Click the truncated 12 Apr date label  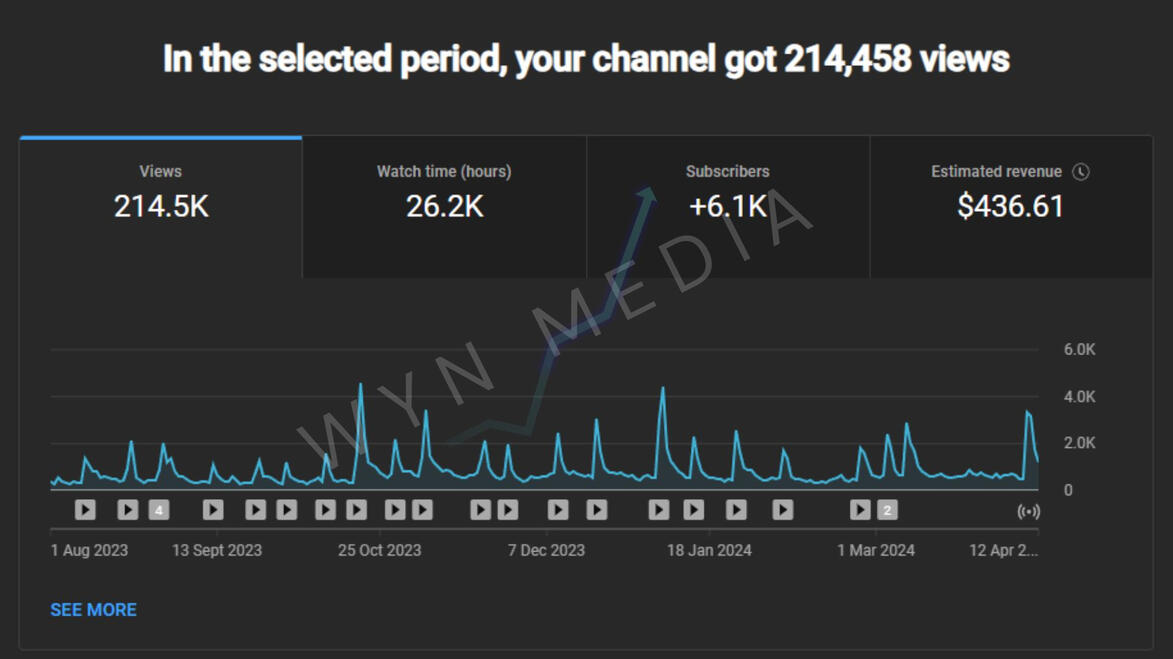tap(1003, 551)
